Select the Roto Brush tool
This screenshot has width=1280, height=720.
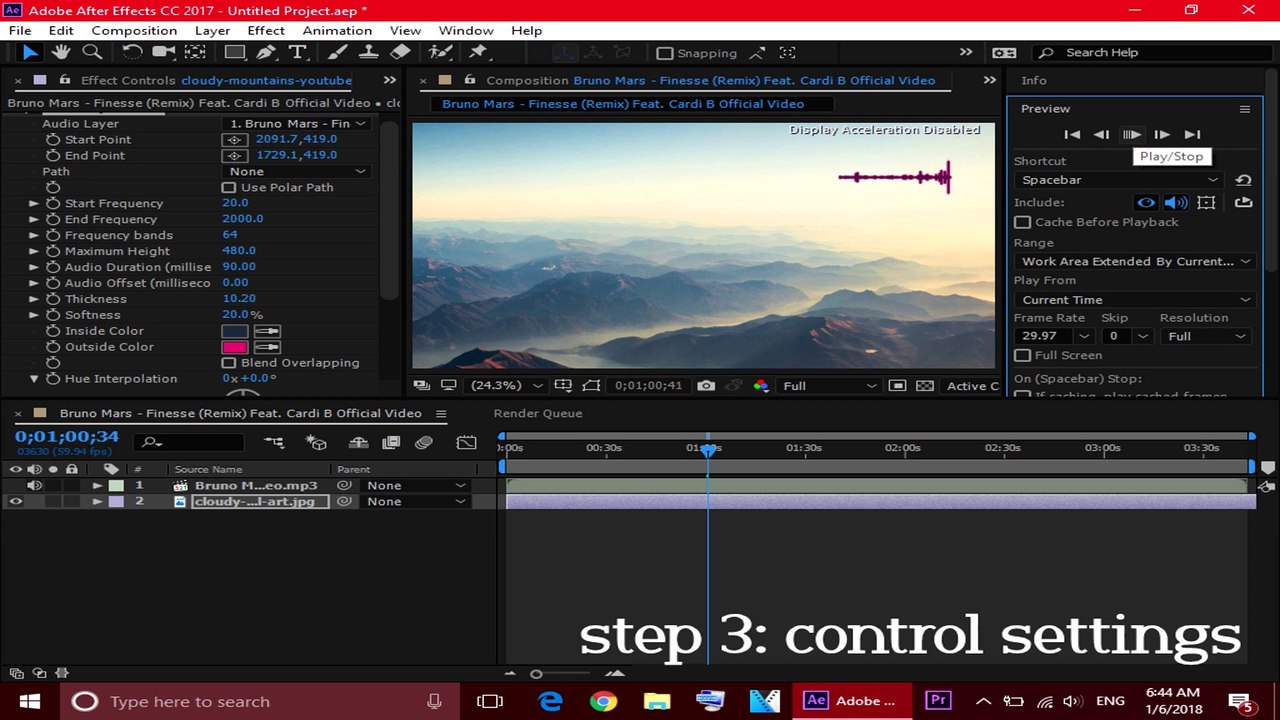440,52
